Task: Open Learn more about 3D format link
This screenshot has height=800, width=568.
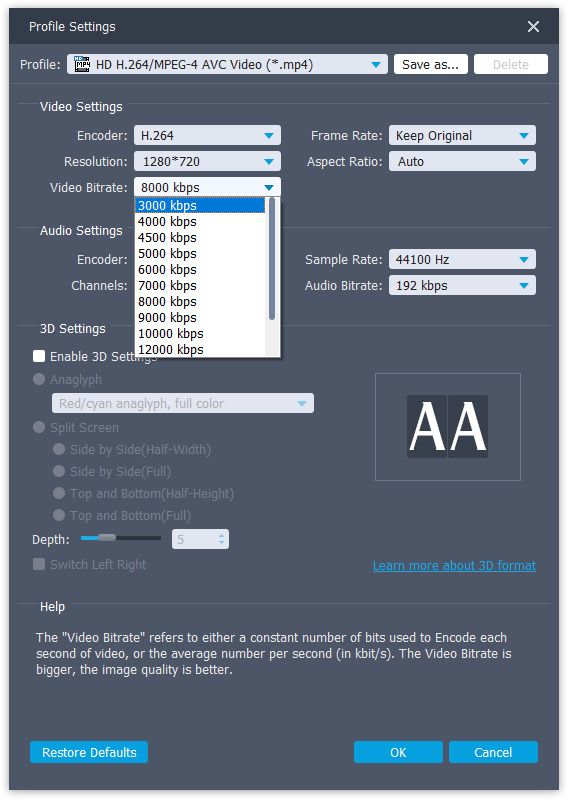Action: [x=454, y=566]
